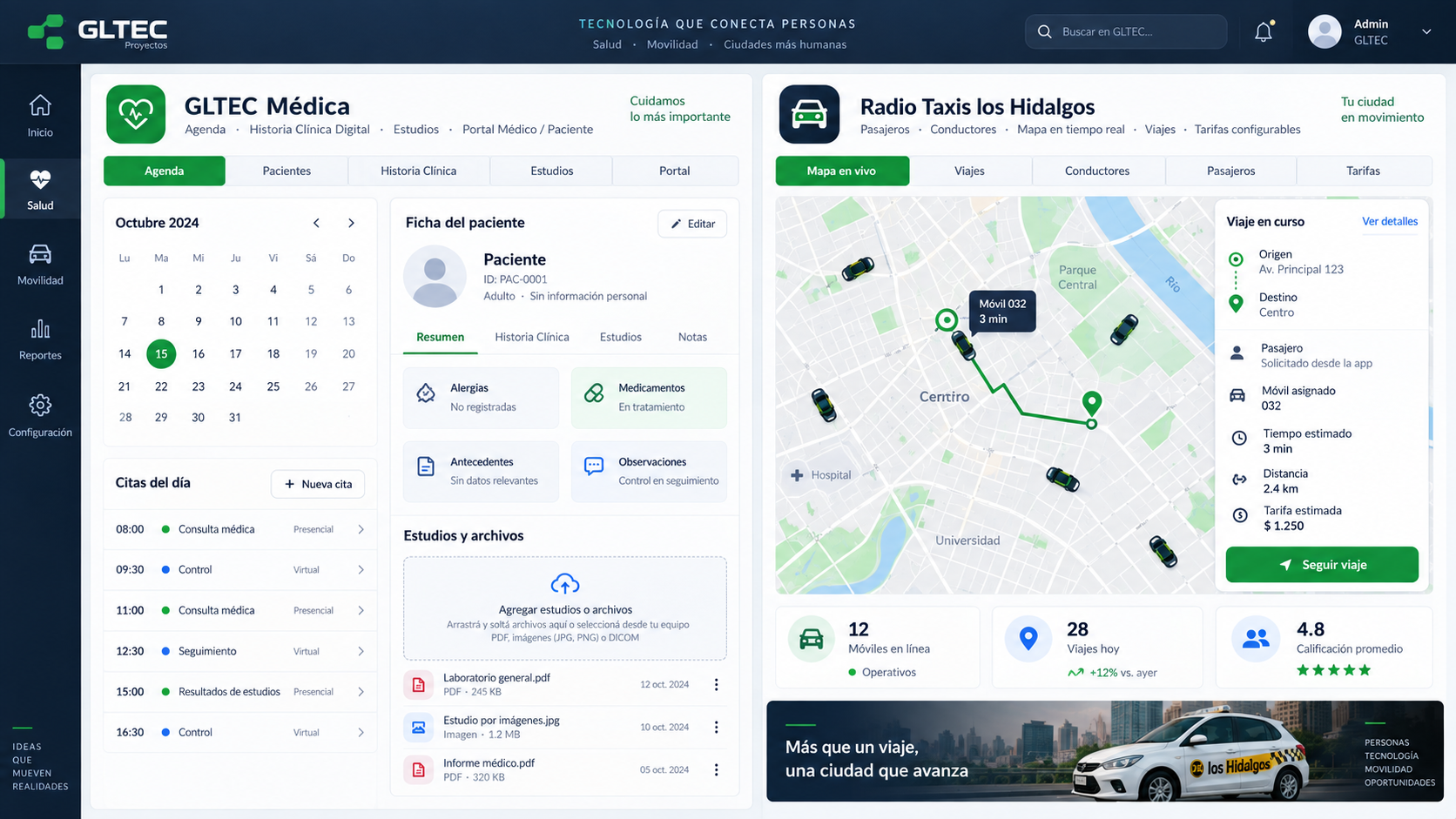
Task: Open Movilidad car icon in sidebar
Action: tap(40, 254)
